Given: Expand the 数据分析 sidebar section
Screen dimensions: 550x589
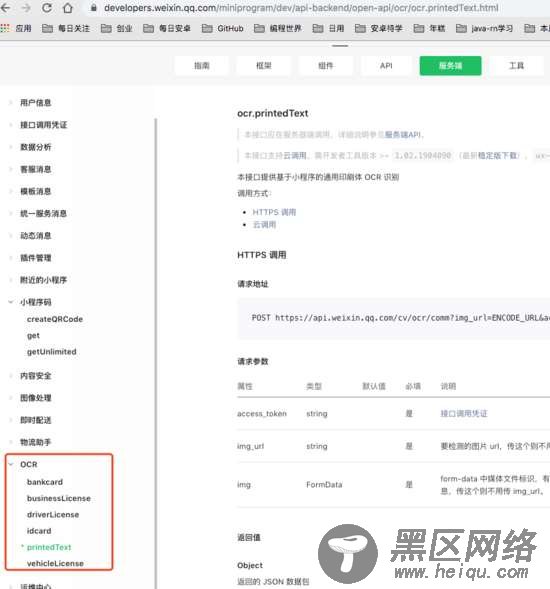Looking at the screenshot, I should click(35, 147).
